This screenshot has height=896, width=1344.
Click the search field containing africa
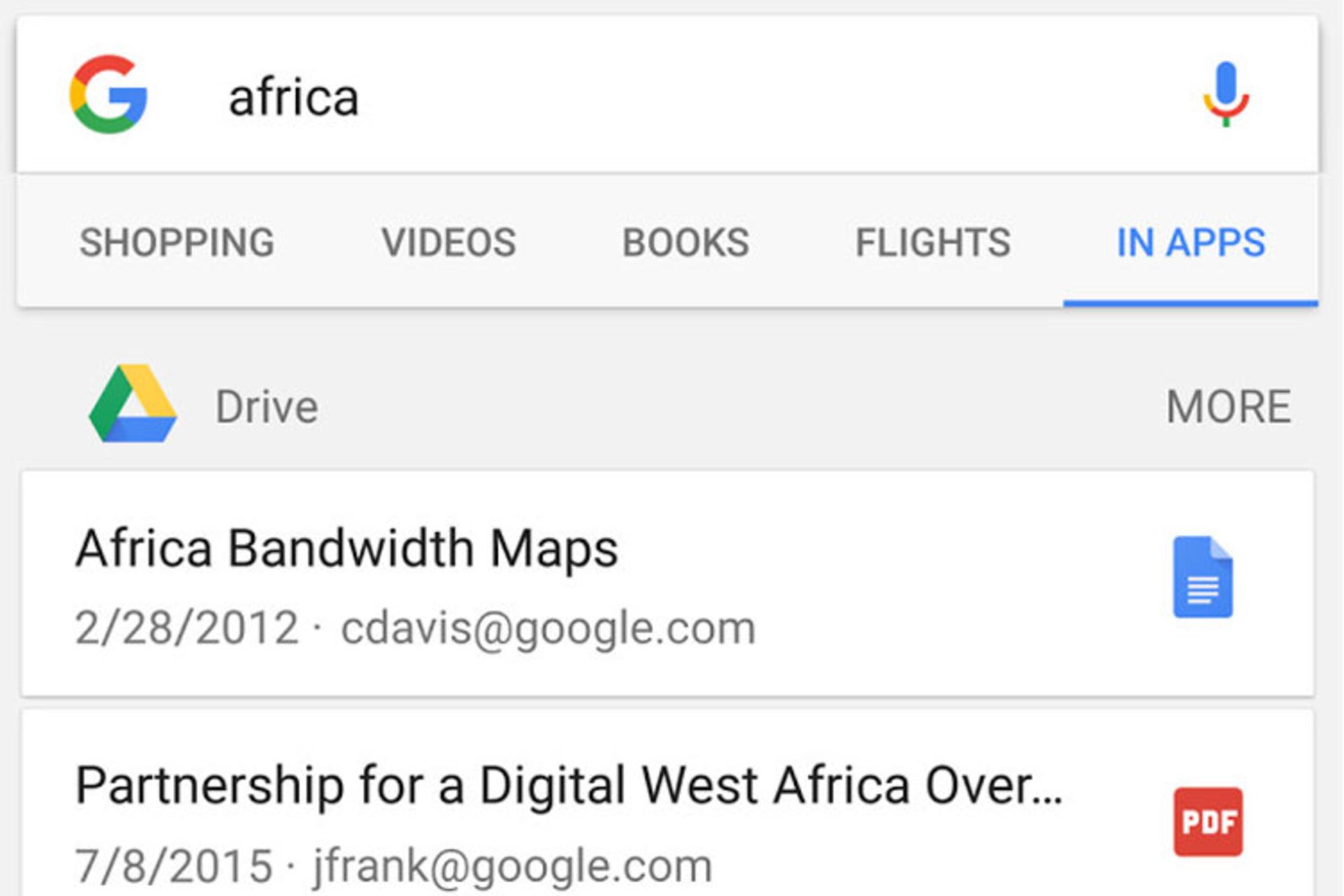point(666,95)
